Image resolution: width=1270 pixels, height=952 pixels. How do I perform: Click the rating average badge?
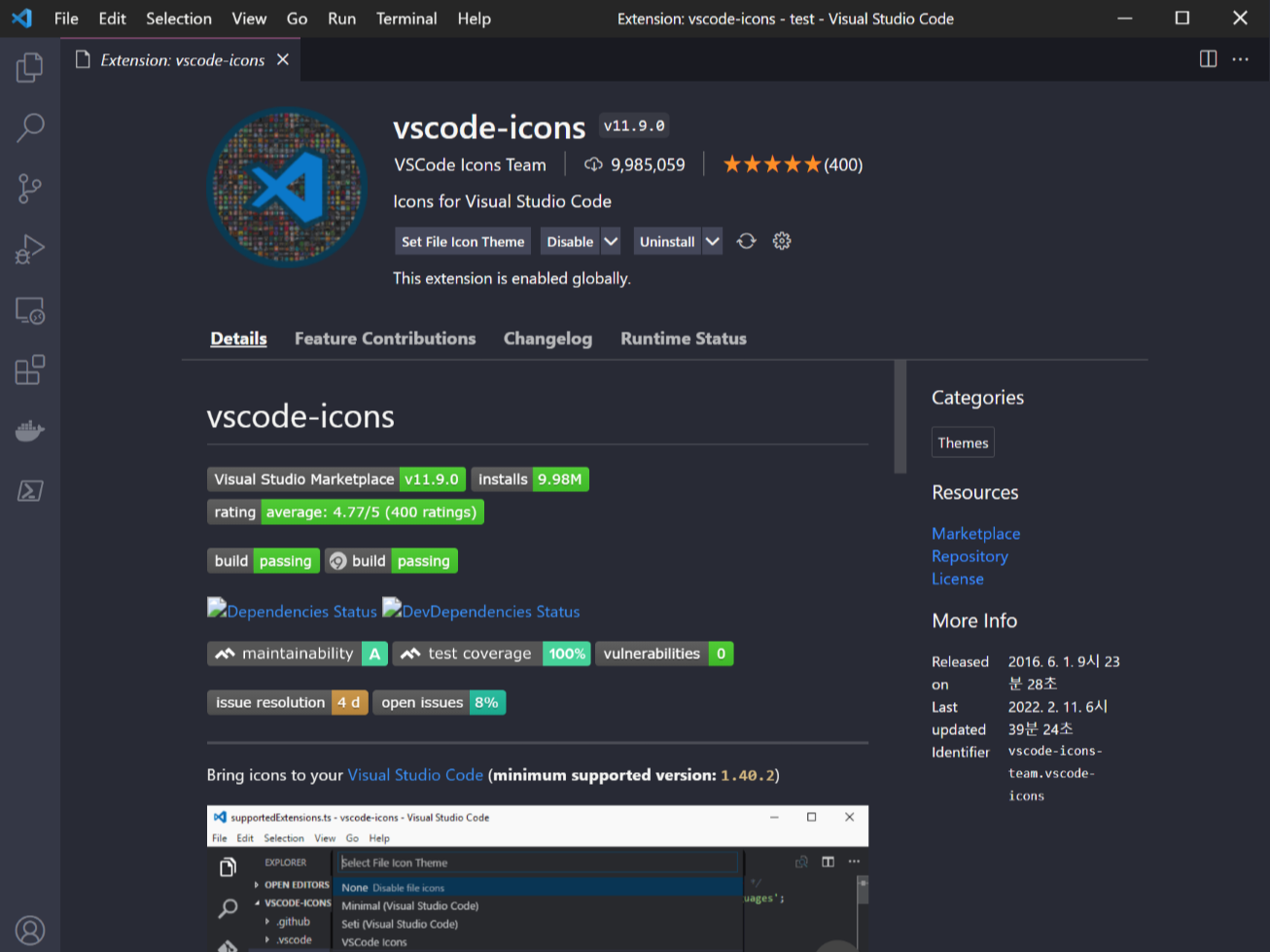pos(345,511)
